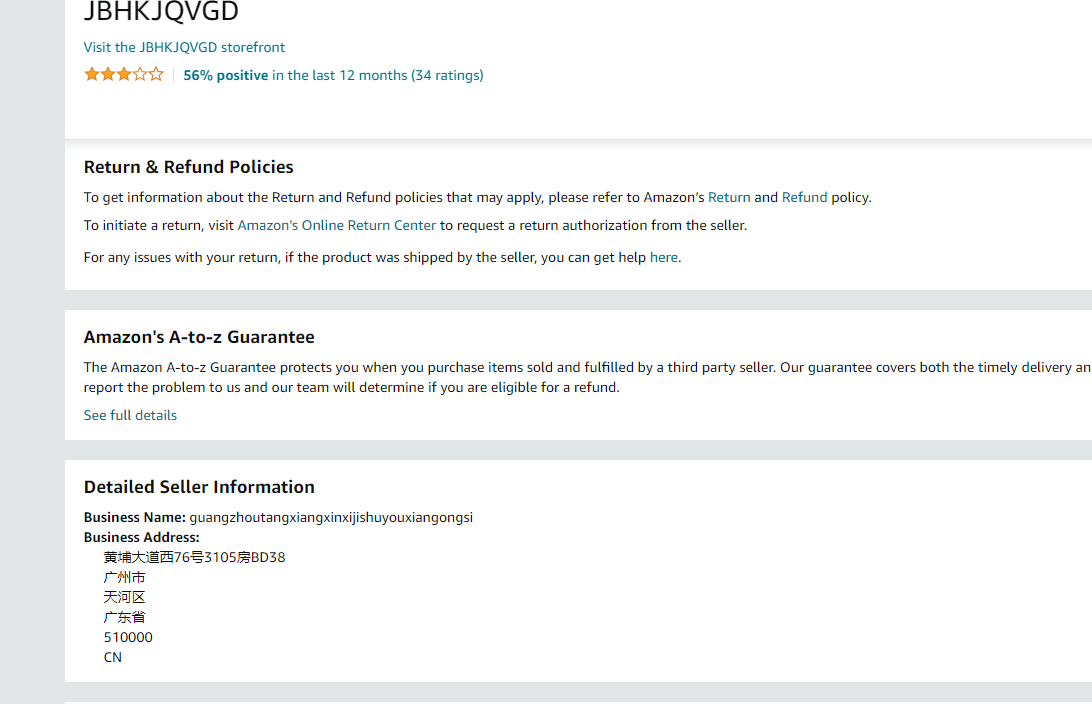Click the district line 天河区
This screenshot has width=1092, height=704.
pyautogui.click(x=124, y=597)
